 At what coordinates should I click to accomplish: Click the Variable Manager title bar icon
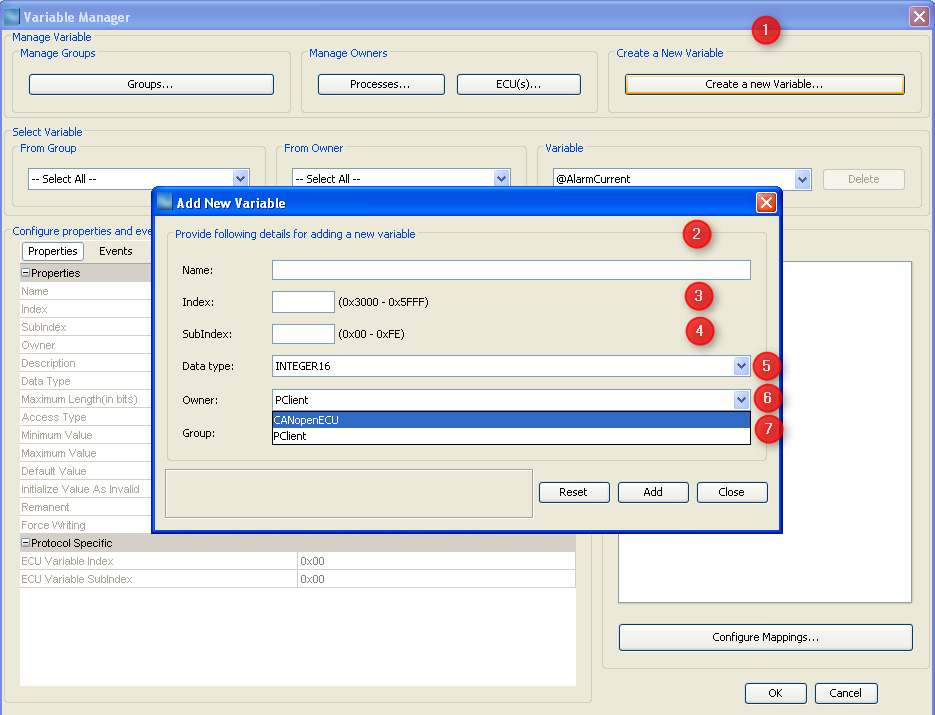14,17
